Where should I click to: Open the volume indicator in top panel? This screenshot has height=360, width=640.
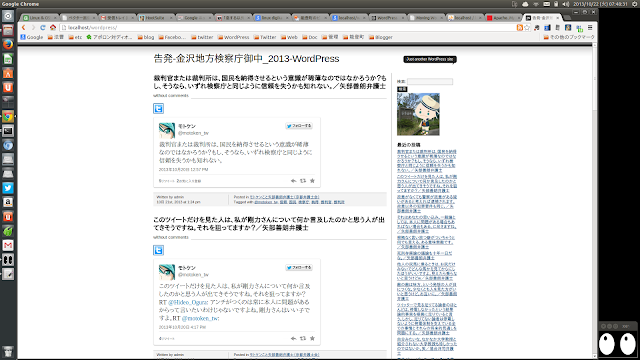coord(565,4)
